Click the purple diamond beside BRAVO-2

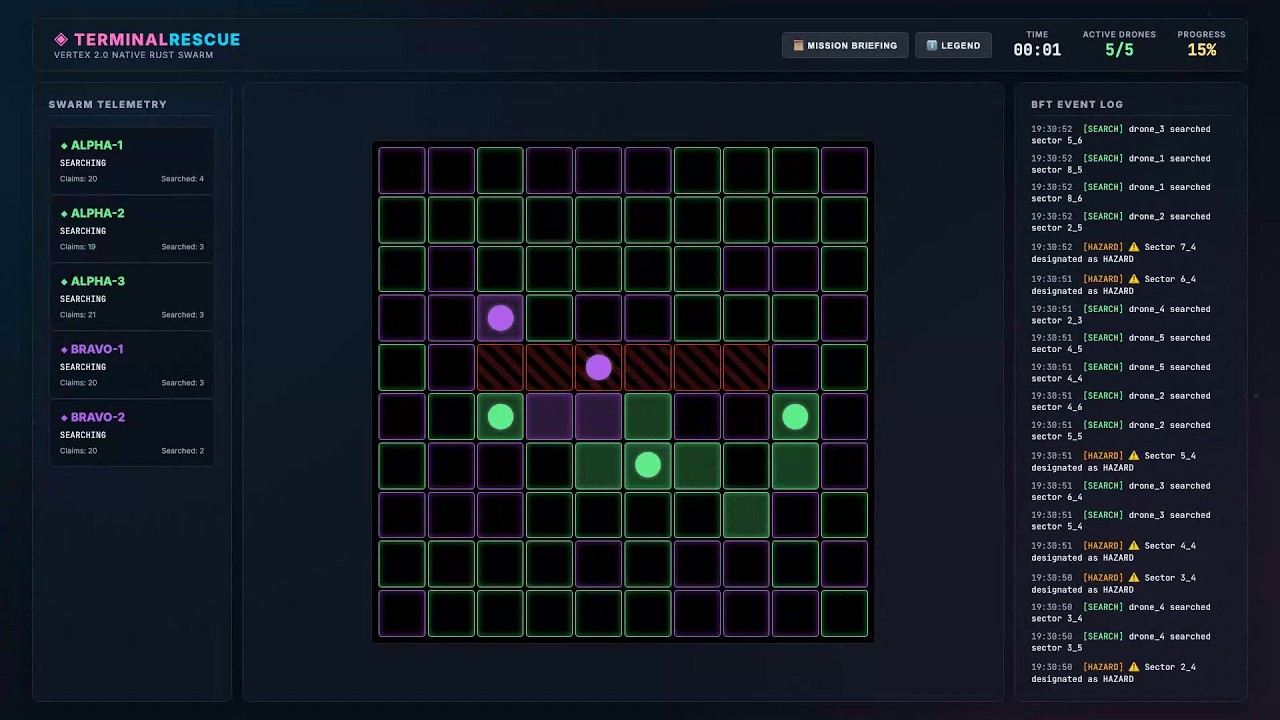click(x=64, y=418)
